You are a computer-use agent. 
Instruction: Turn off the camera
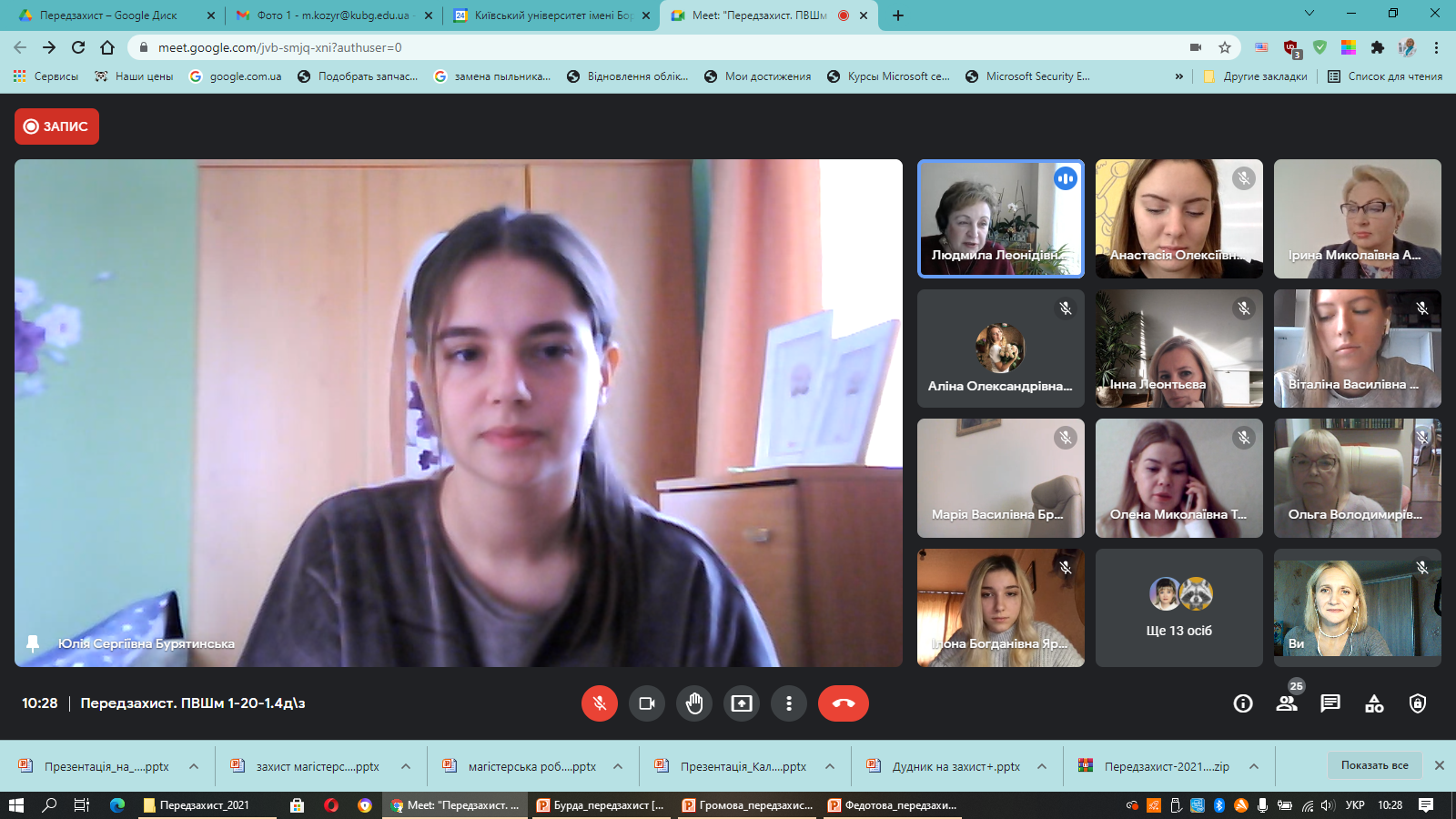tap(647, 703)
